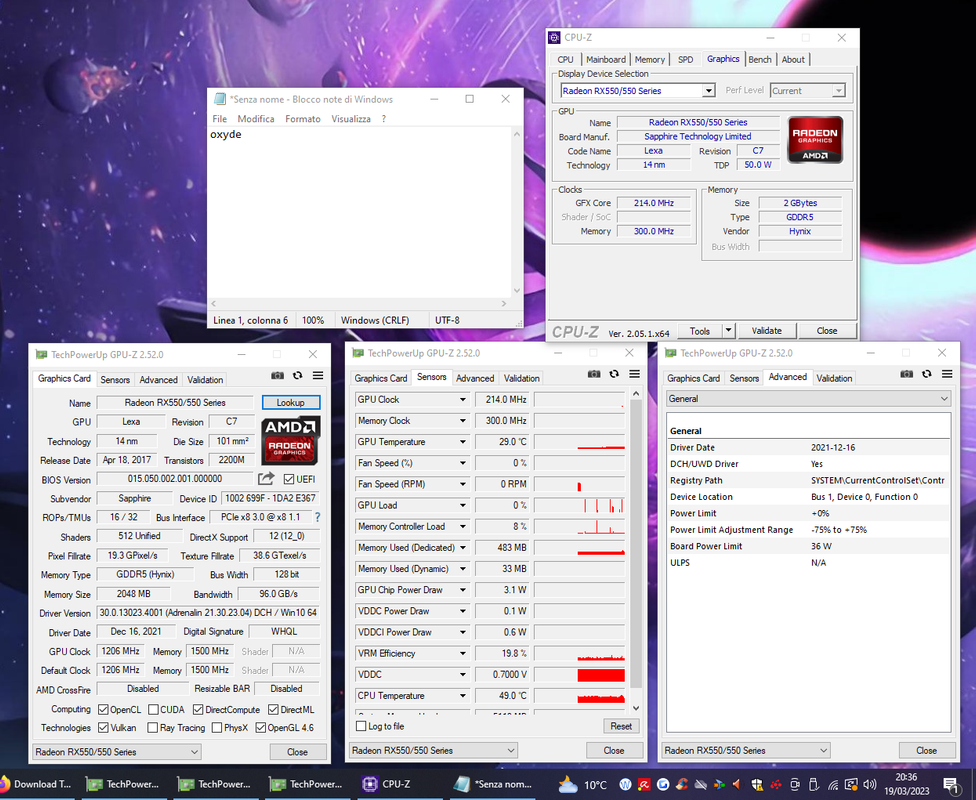The height and width of the screenshot is (800, 976).
Task: Click the Lookup button
Action: (x=291, y=403)
